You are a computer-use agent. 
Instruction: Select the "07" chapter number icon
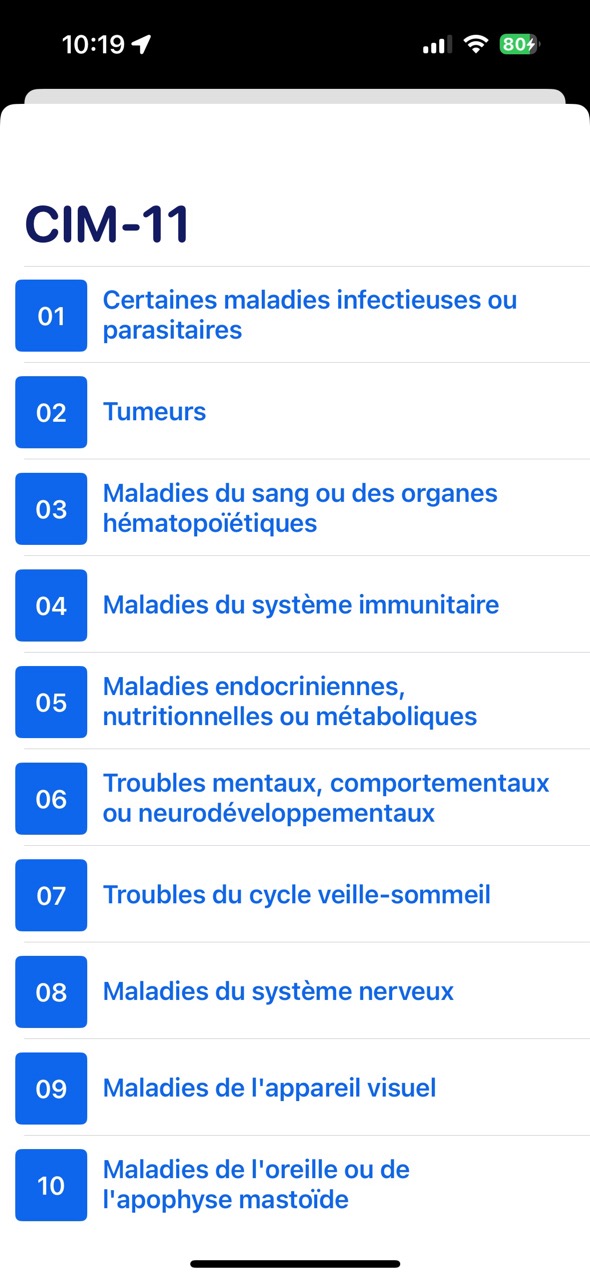point(51,895)
